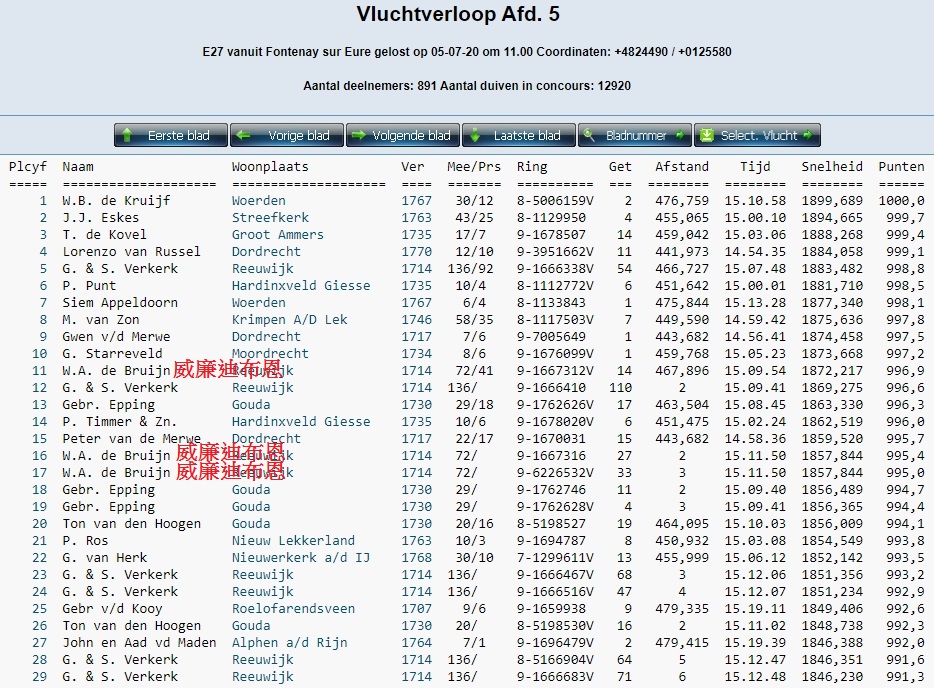Click the name Peter van de Merwe
The width and height of the screenshot is (934, 688).
tap(132, 439)
